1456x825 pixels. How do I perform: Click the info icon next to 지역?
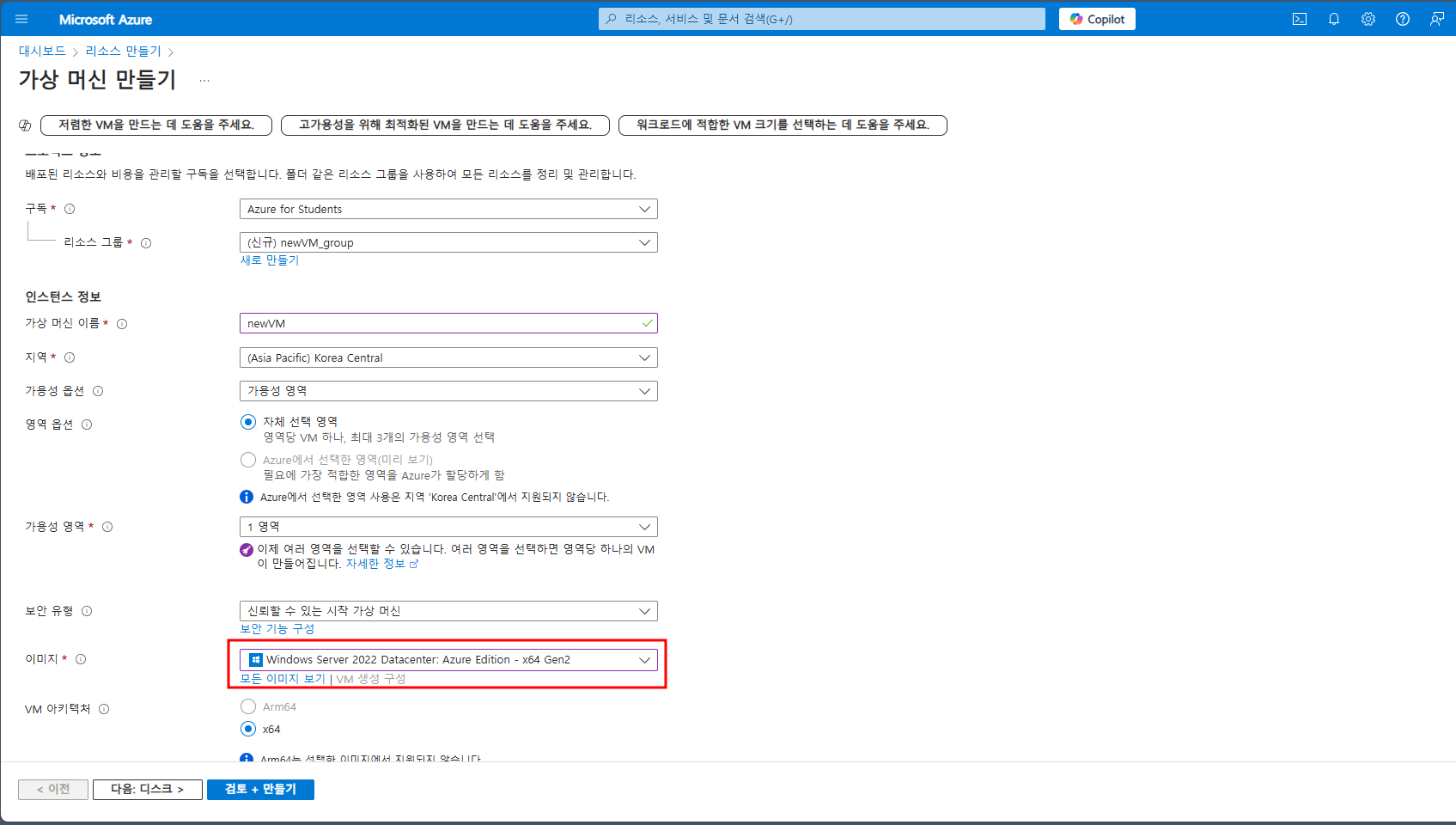pyautogui.click(x=70, y=357)
